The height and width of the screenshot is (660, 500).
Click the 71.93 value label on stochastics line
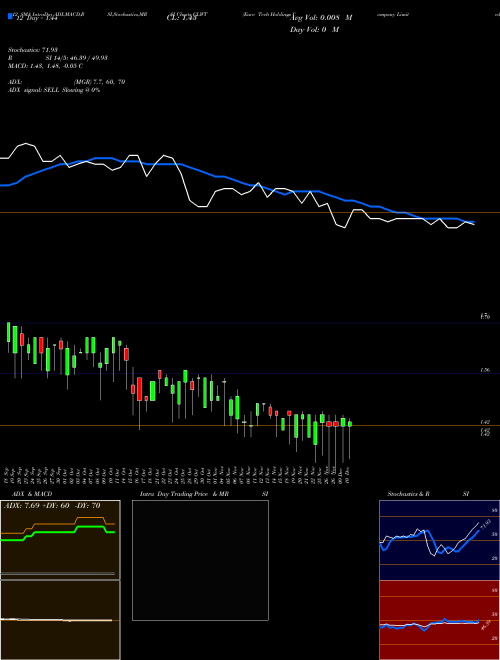[x=485, y=526]
